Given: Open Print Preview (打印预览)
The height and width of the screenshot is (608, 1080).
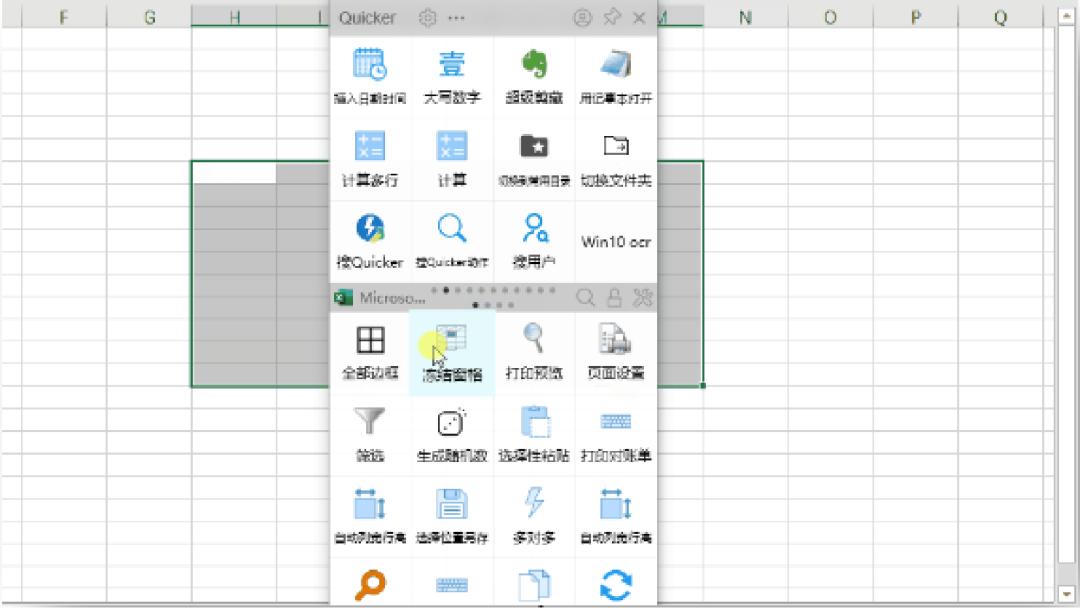Looking at the screenshot, I should (x=535, y=345).
